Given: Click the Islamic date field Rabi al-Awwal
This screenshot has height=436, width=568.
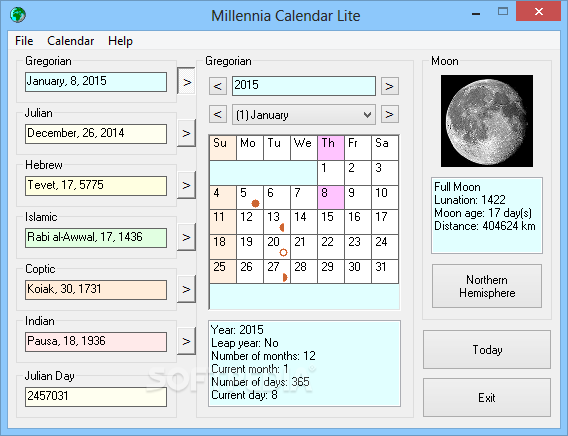Looking at the screenshot, I should coord(96,238).
